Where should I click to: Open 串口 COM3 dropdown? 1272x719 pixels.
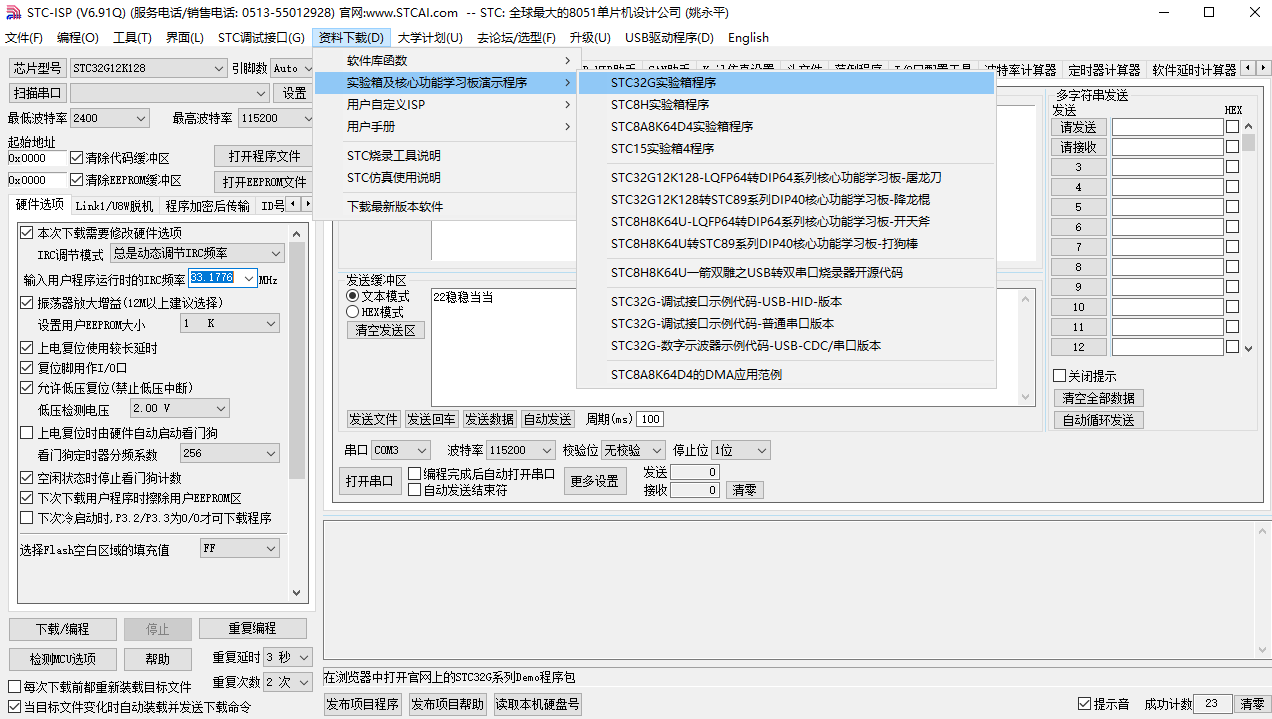point(400,451)
